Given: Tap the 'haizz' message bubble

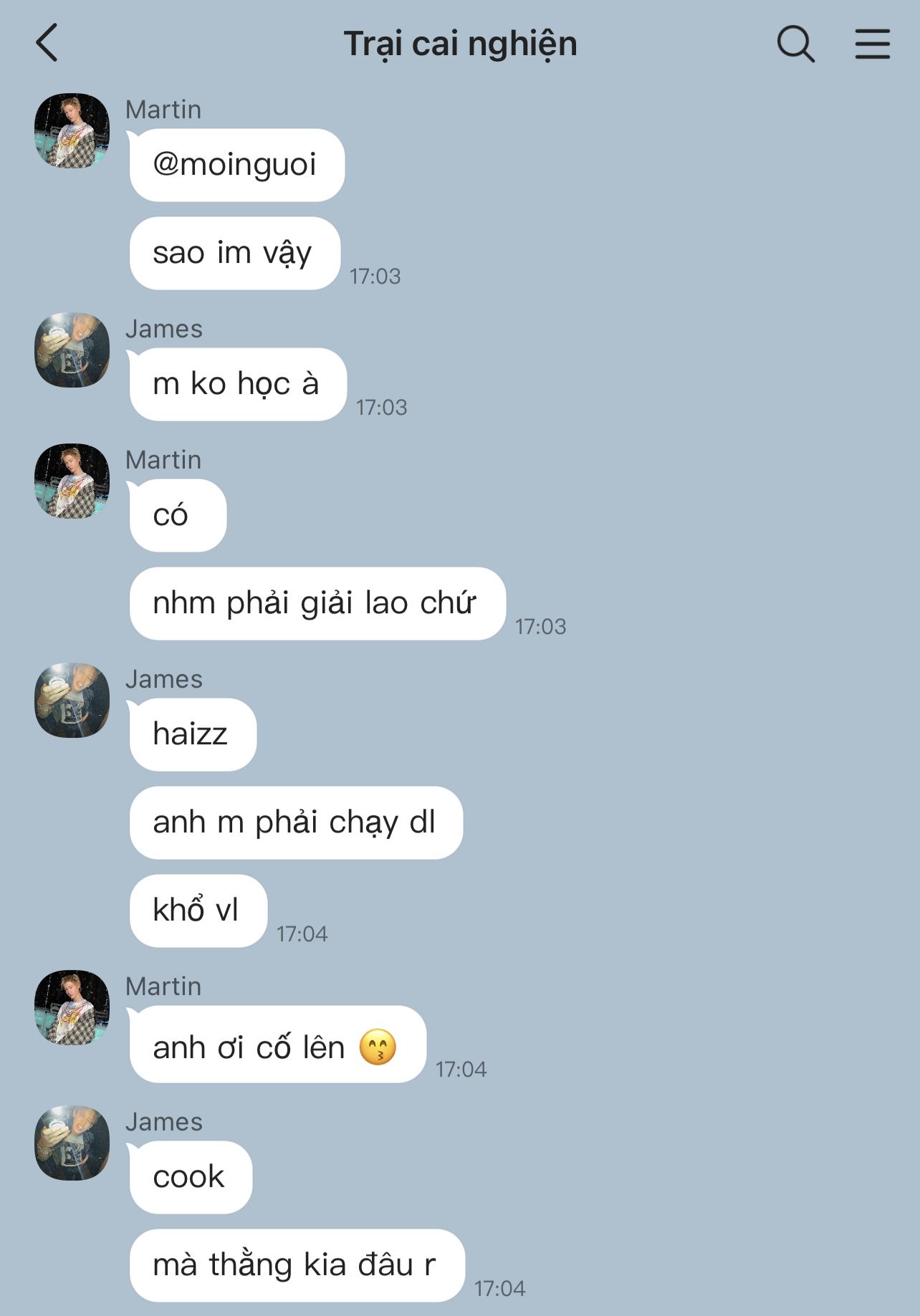Looking at the screenshot, I should (193, 734).
